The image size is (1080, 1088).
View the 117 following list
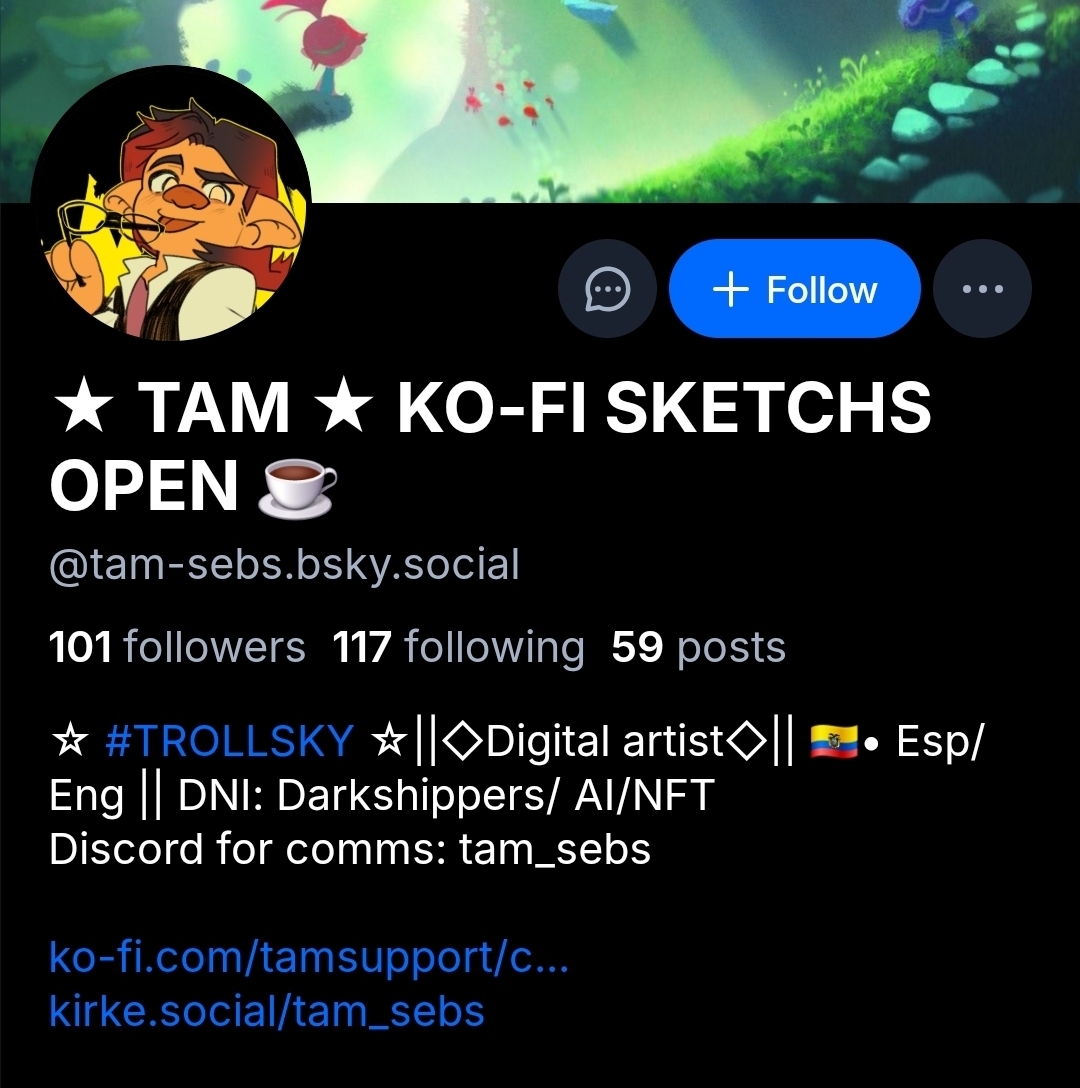coord(458,647)
